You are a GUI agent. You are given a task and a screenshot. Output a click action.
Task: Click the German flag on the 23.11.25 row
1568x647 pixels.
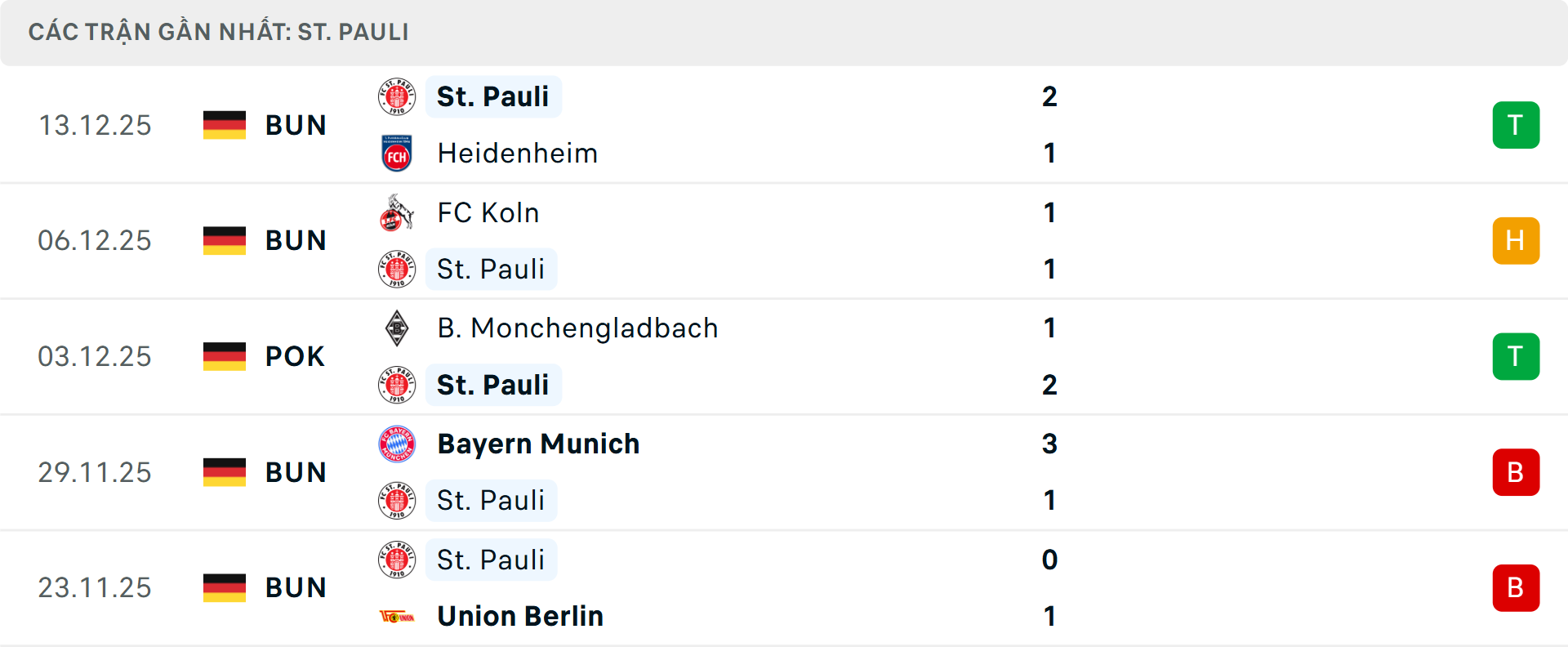224,586
